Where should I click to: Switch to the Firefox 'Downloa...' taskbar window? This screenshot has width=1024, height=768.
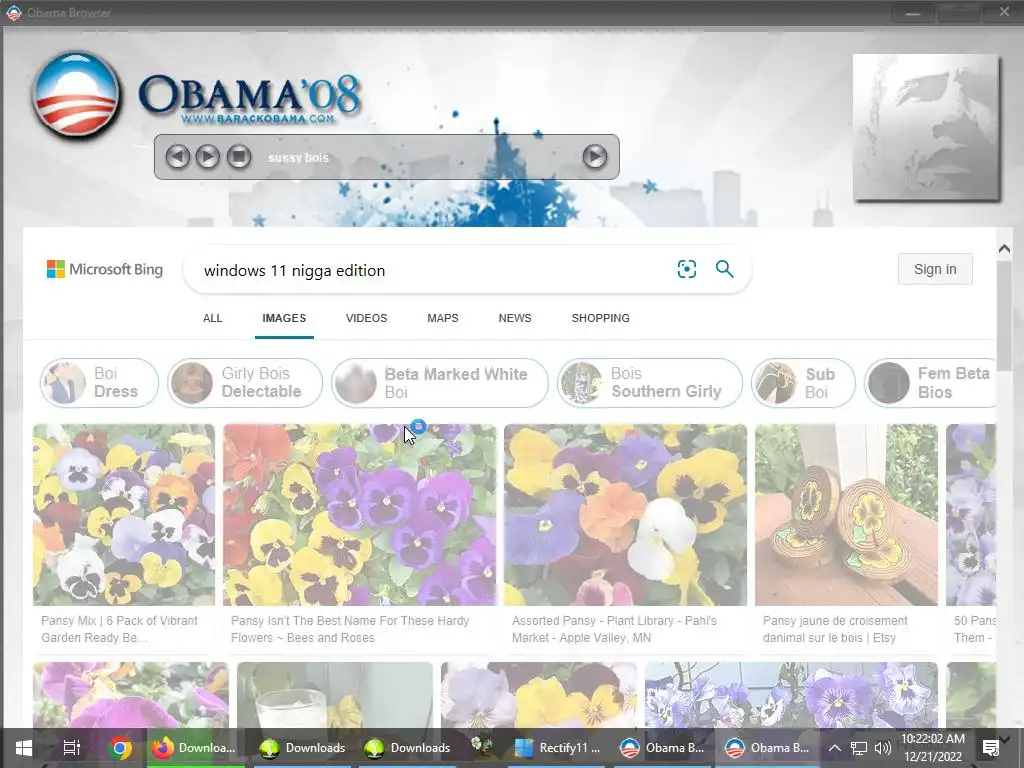196,748
